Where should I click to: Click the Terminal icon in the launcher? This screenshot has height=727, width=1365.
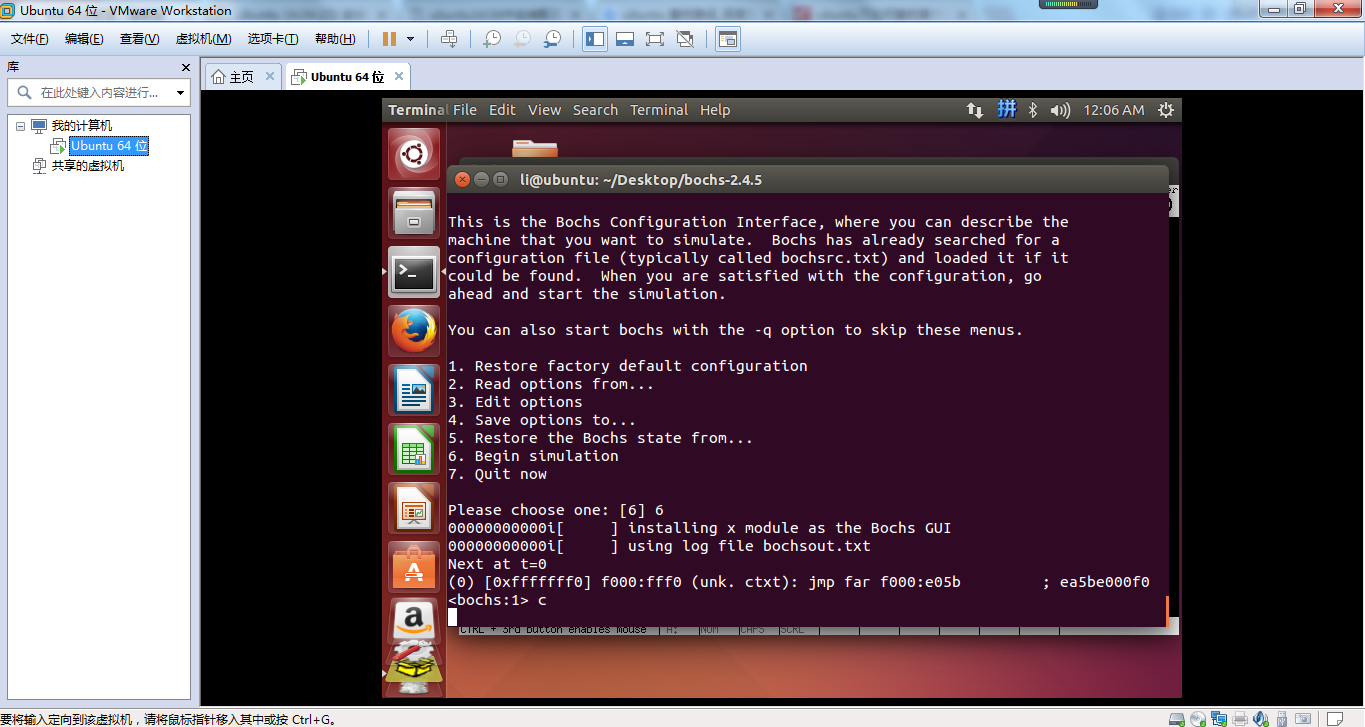pos(413,272)
